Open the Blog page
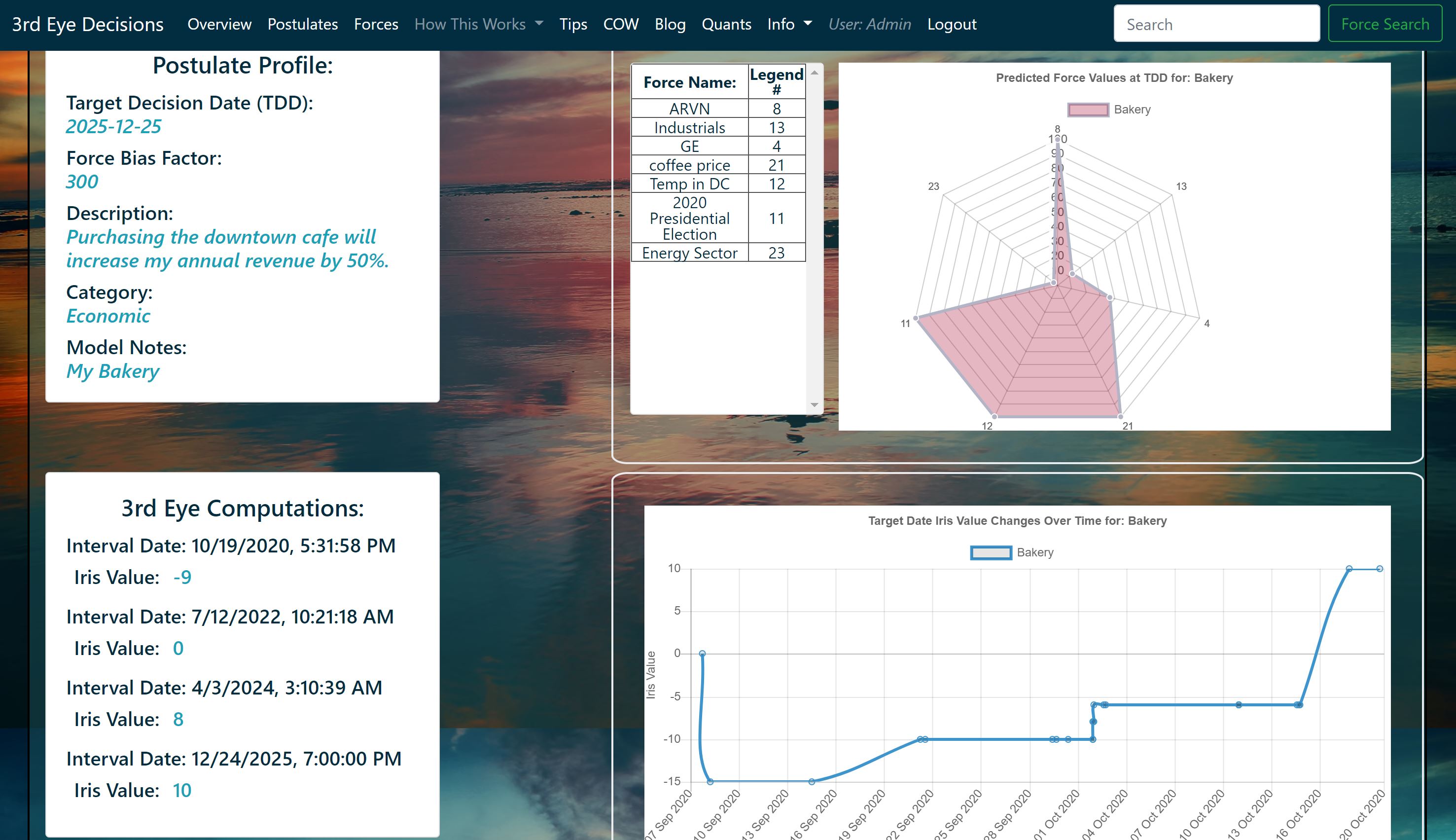 (x=670, y=24)
